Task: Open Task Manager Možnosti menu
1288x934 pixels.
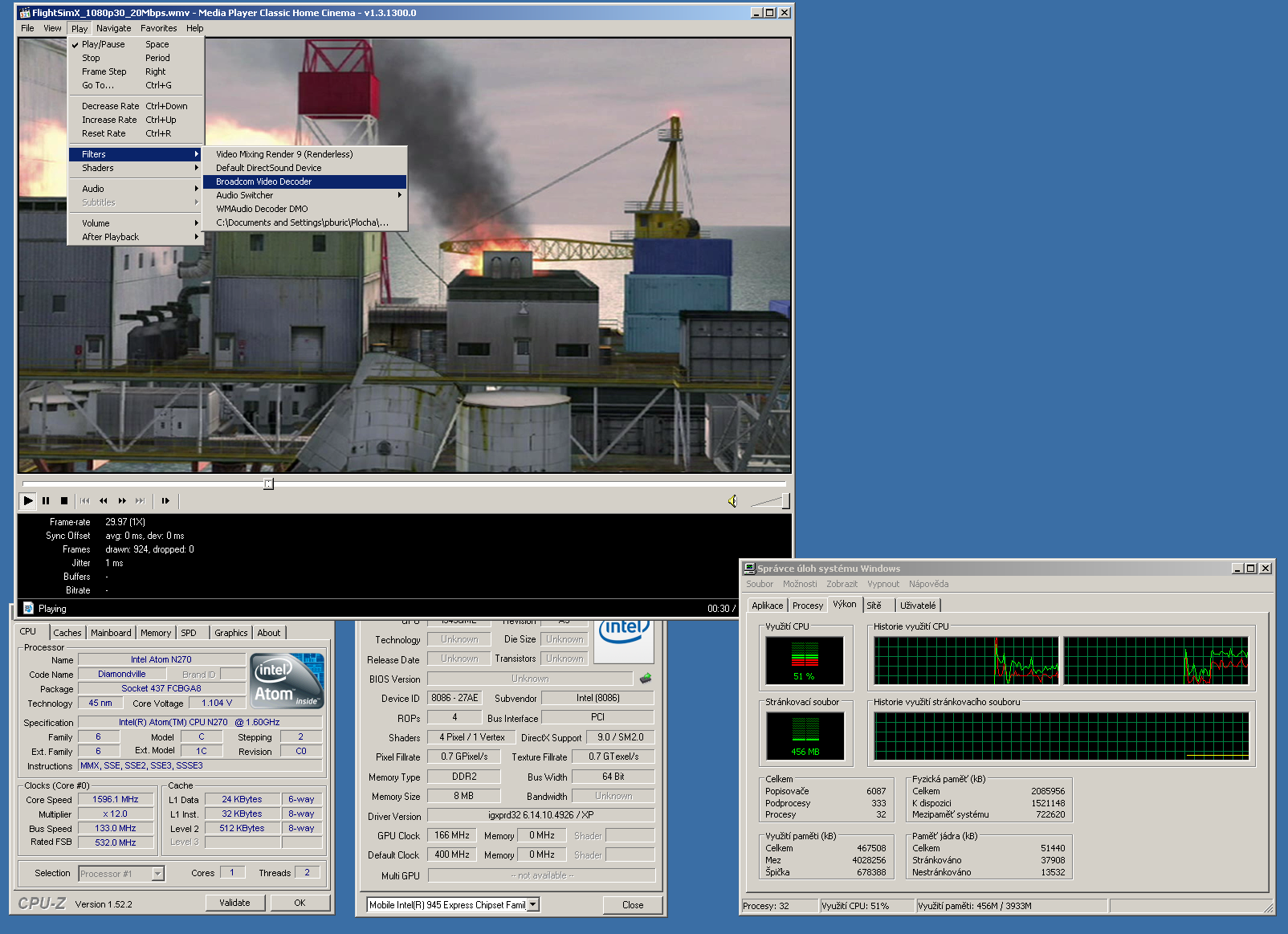Action: coord(800,584)
